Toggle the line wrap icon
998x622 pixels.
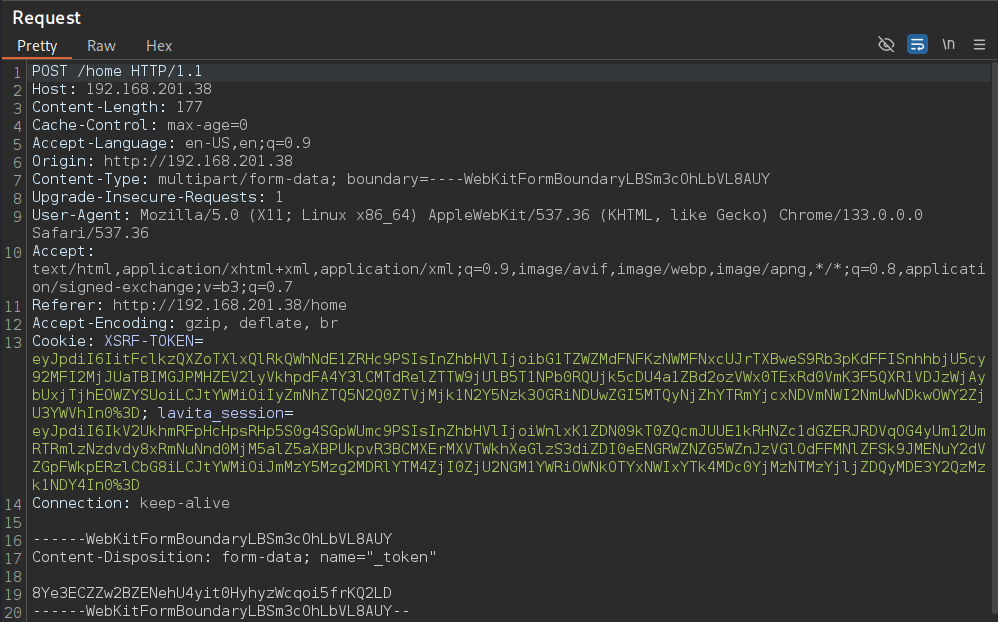pyautogui.click(x=917, y=45)
